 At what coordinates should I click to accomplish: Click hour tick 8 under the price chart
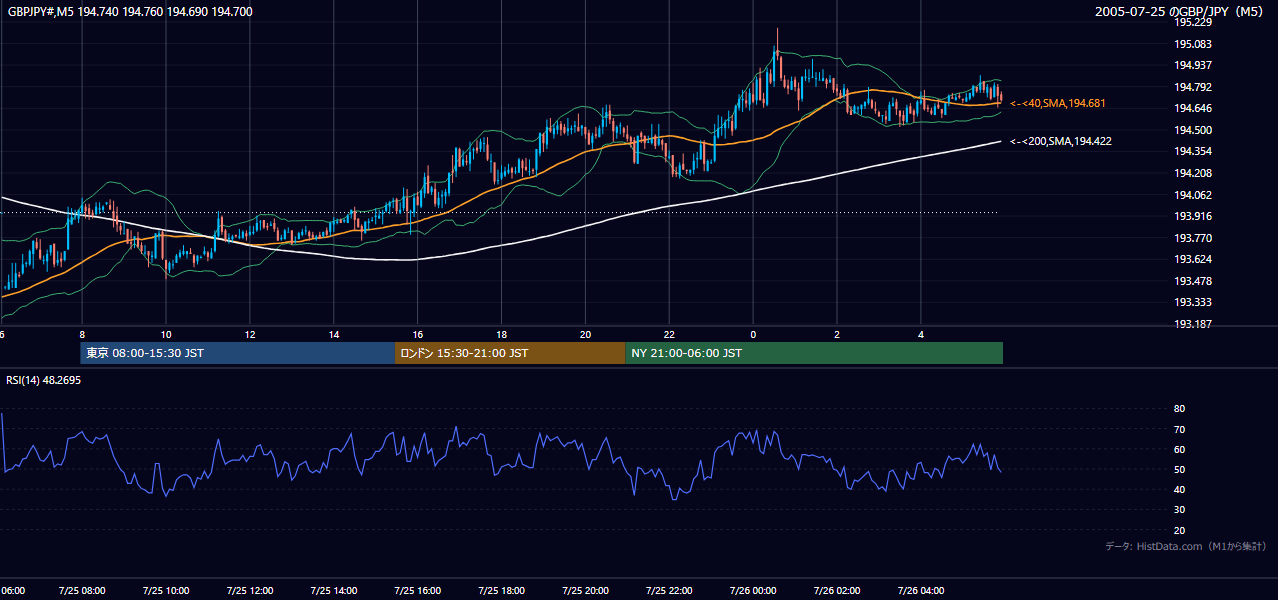tap(82, 335)
